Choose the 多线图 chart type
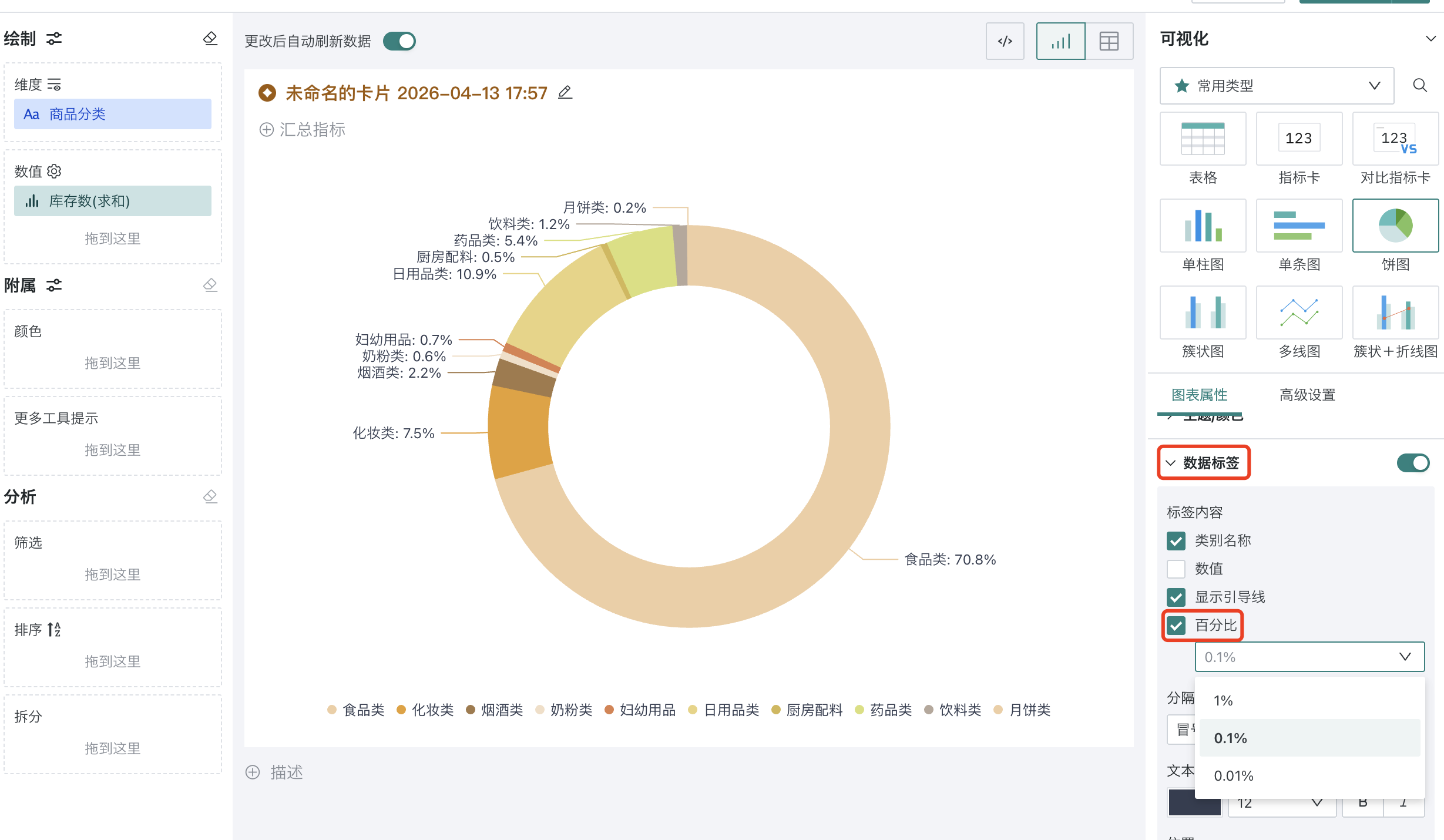The width and height of the screenshot is (1444, 840). tap(1299, 322)
